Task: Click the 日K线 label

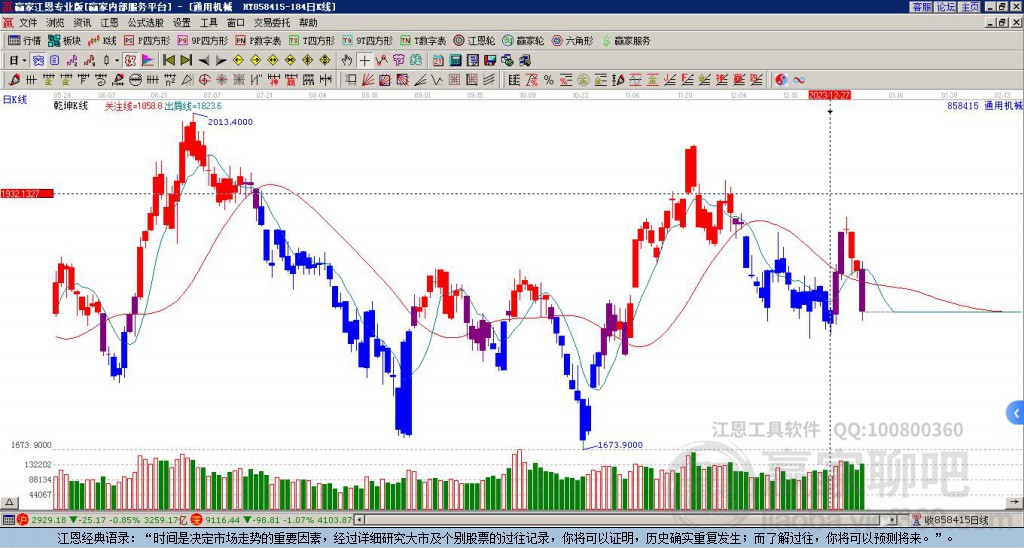Action: (x=14, y=100)
